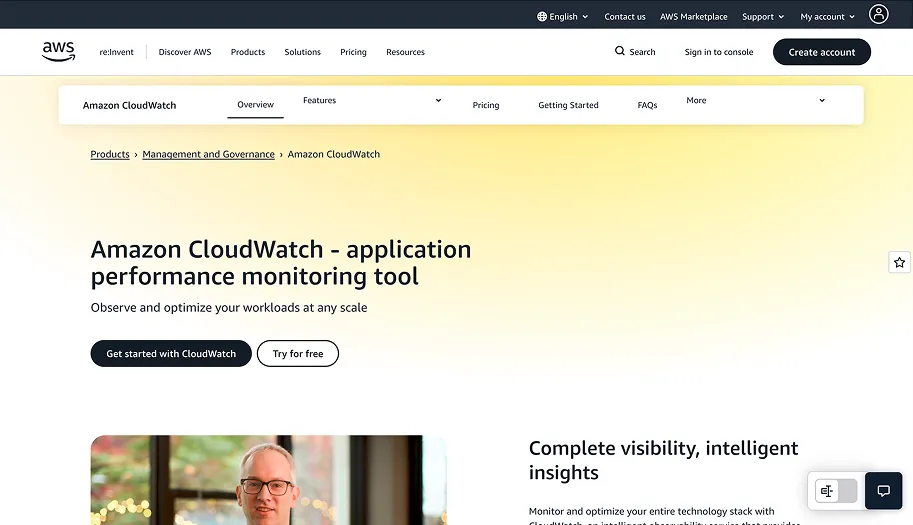The width and height of the screenshot is (913, 525).
Task: Open the Getting Started tab
Action: (x=568, y=105)
